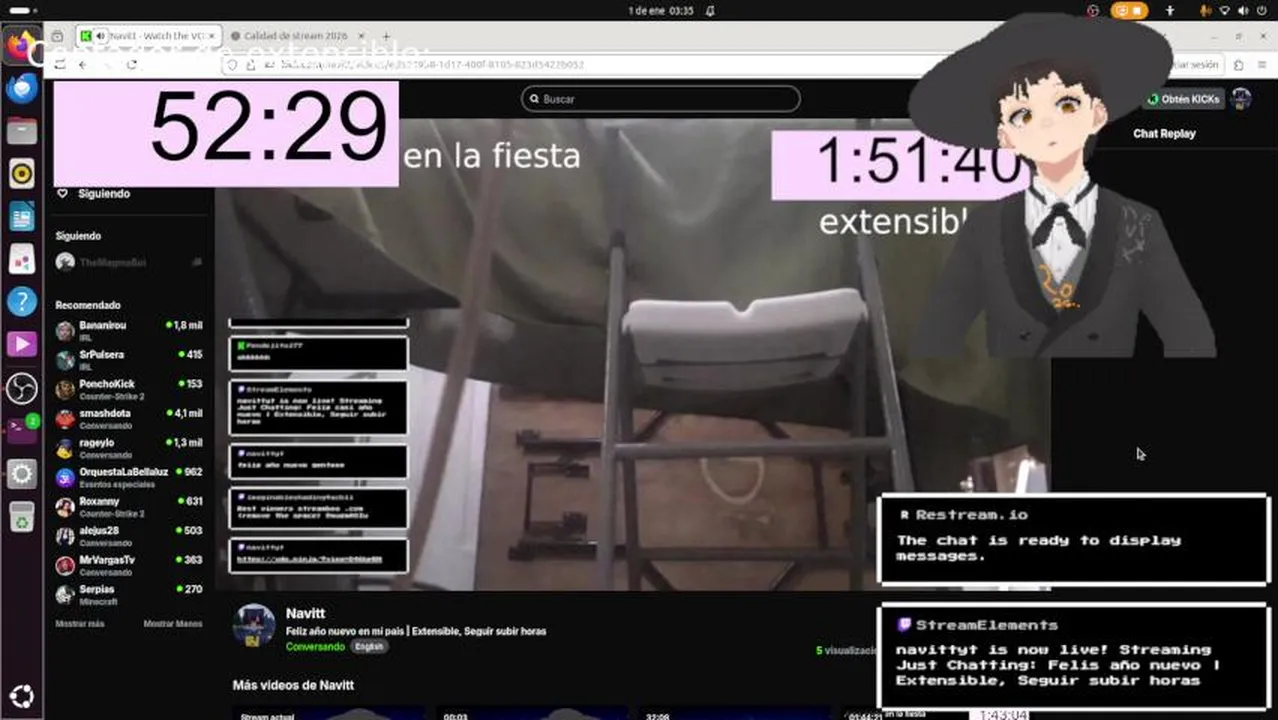Open the clock and calendar in top bar

pyautogui.click(x=661, y=11)
